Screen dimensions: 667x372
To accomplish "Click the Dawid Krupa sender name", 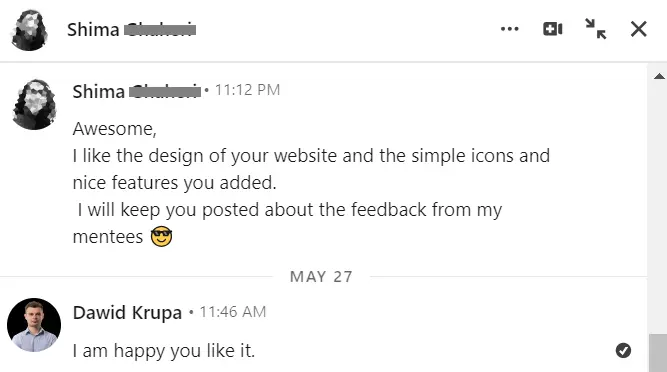I will (127, 313).
